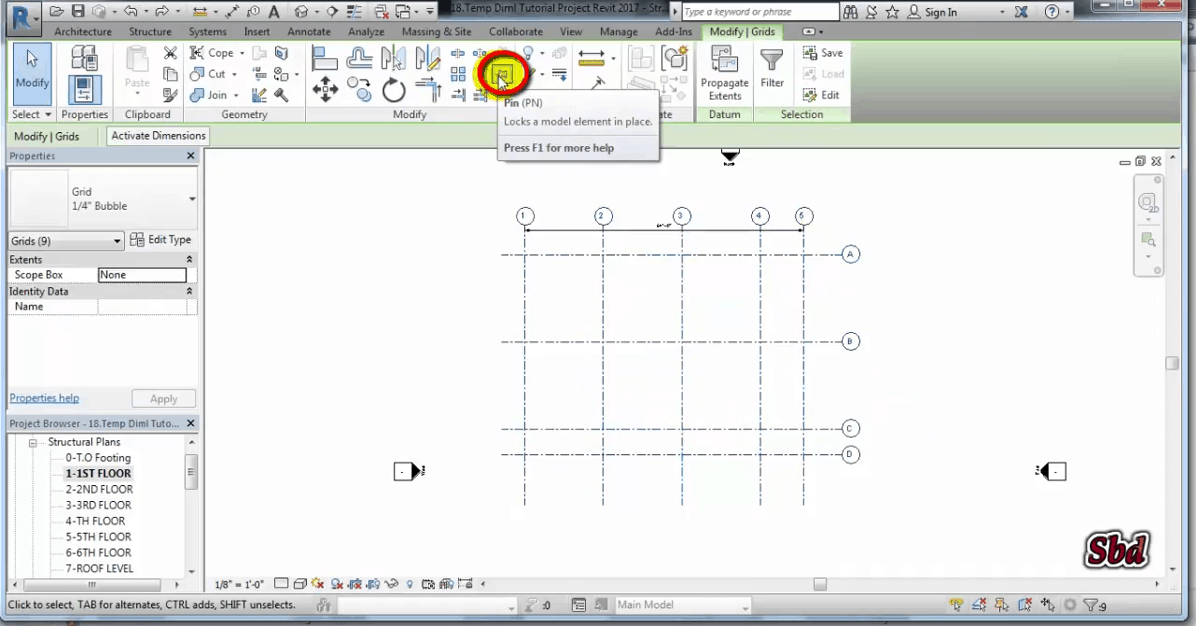Click the Activate Dimensions button
Screen dimensions: 1196x626
click(x=158, y=136)
